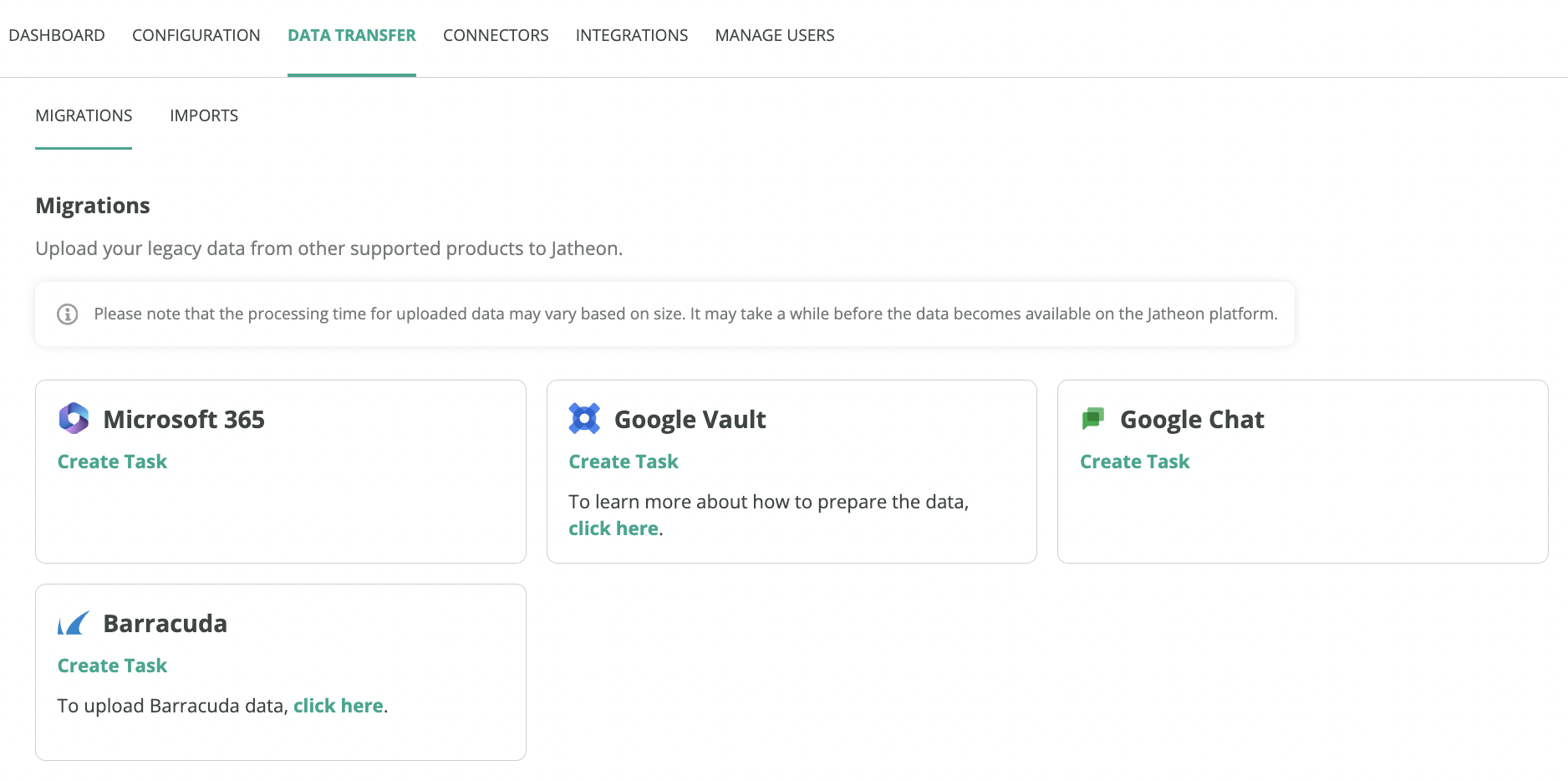The height and width of the screenshot is (781, 1568).
Task: Go to the Connectors tab
Action: tap(496, 35)
